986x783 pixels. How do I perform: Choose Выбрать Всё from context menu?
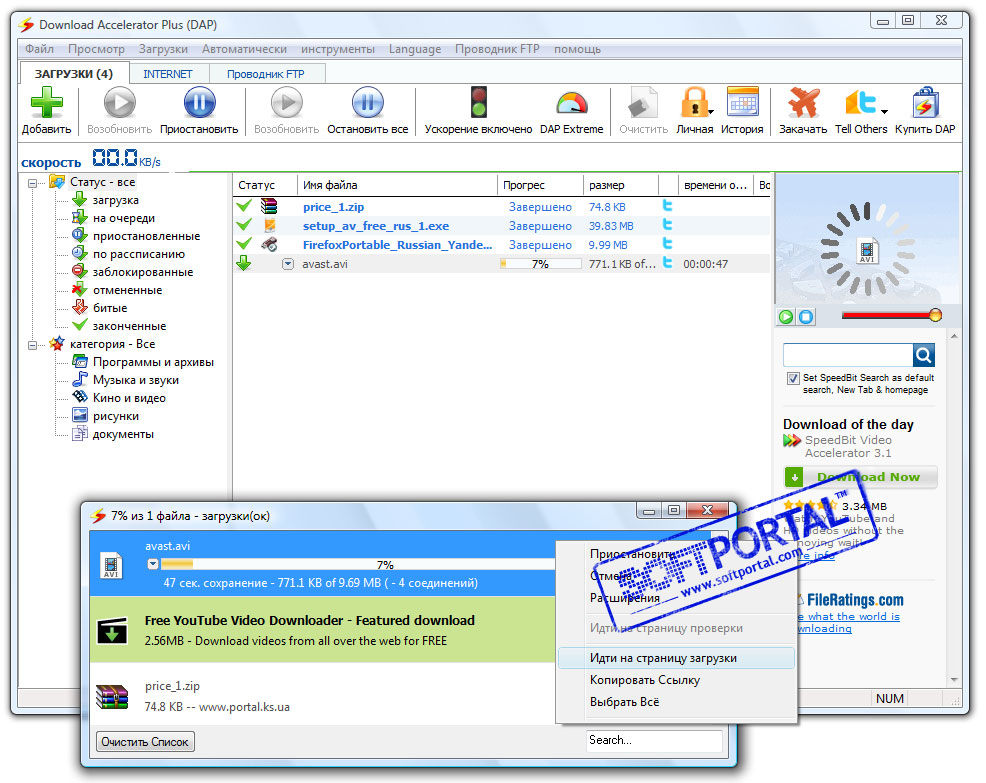click(x=677, y=702)
